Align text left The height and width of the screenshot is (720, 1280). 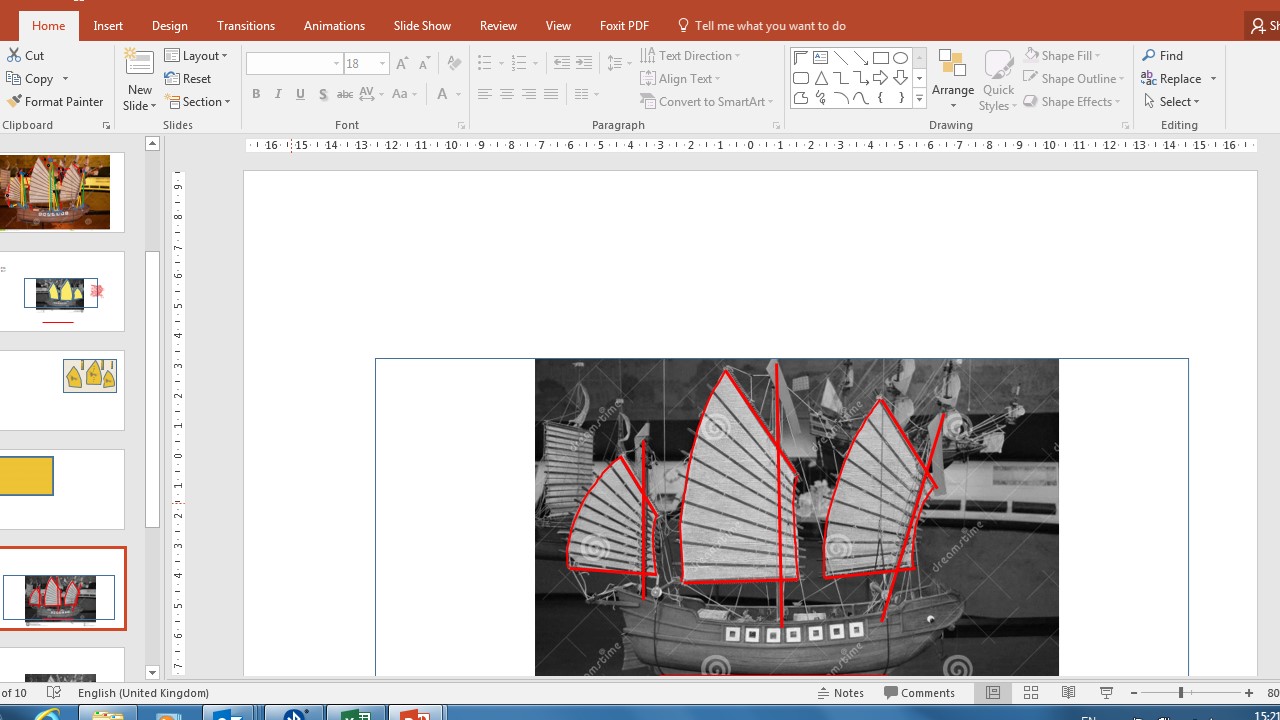coord(484,94)
